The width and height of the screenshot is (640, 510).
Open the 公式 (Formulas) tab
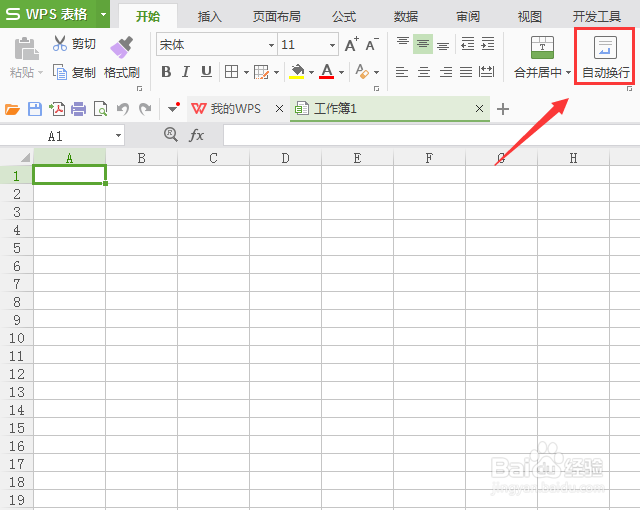coord(344,16)
